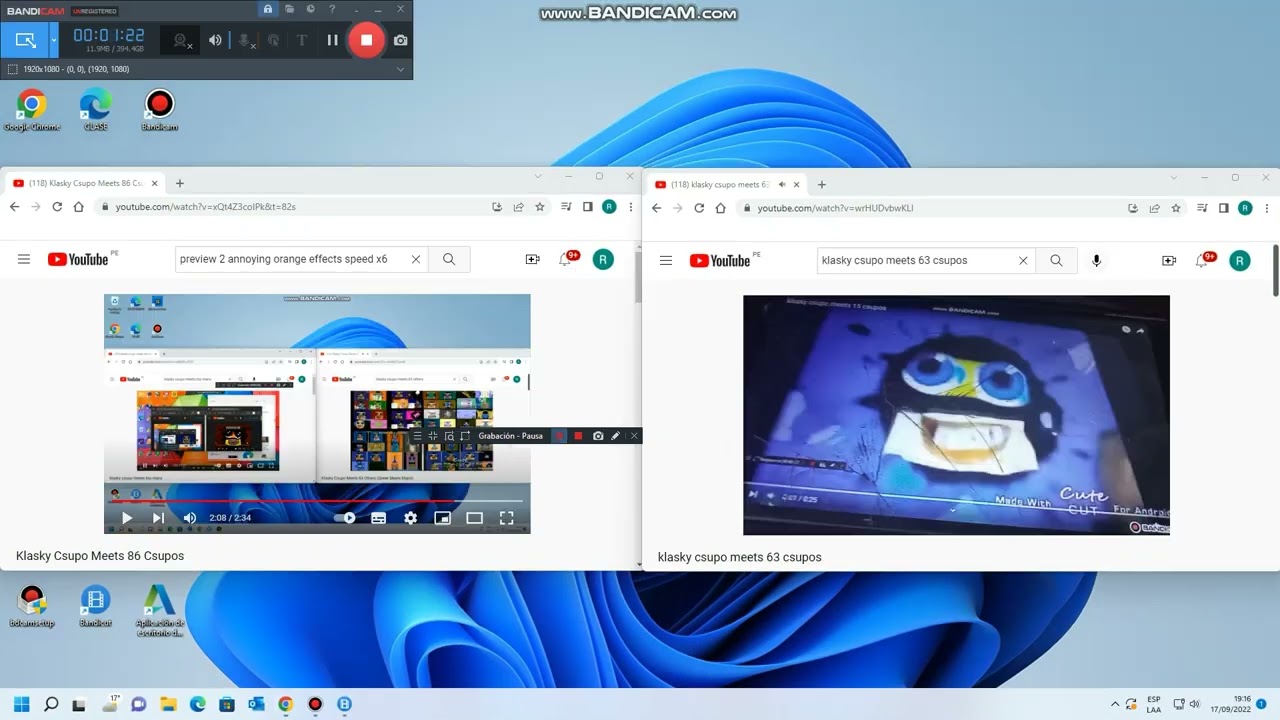Open YouTube guide menu in left window
The image size is (1280, 720).
point(24,259)
